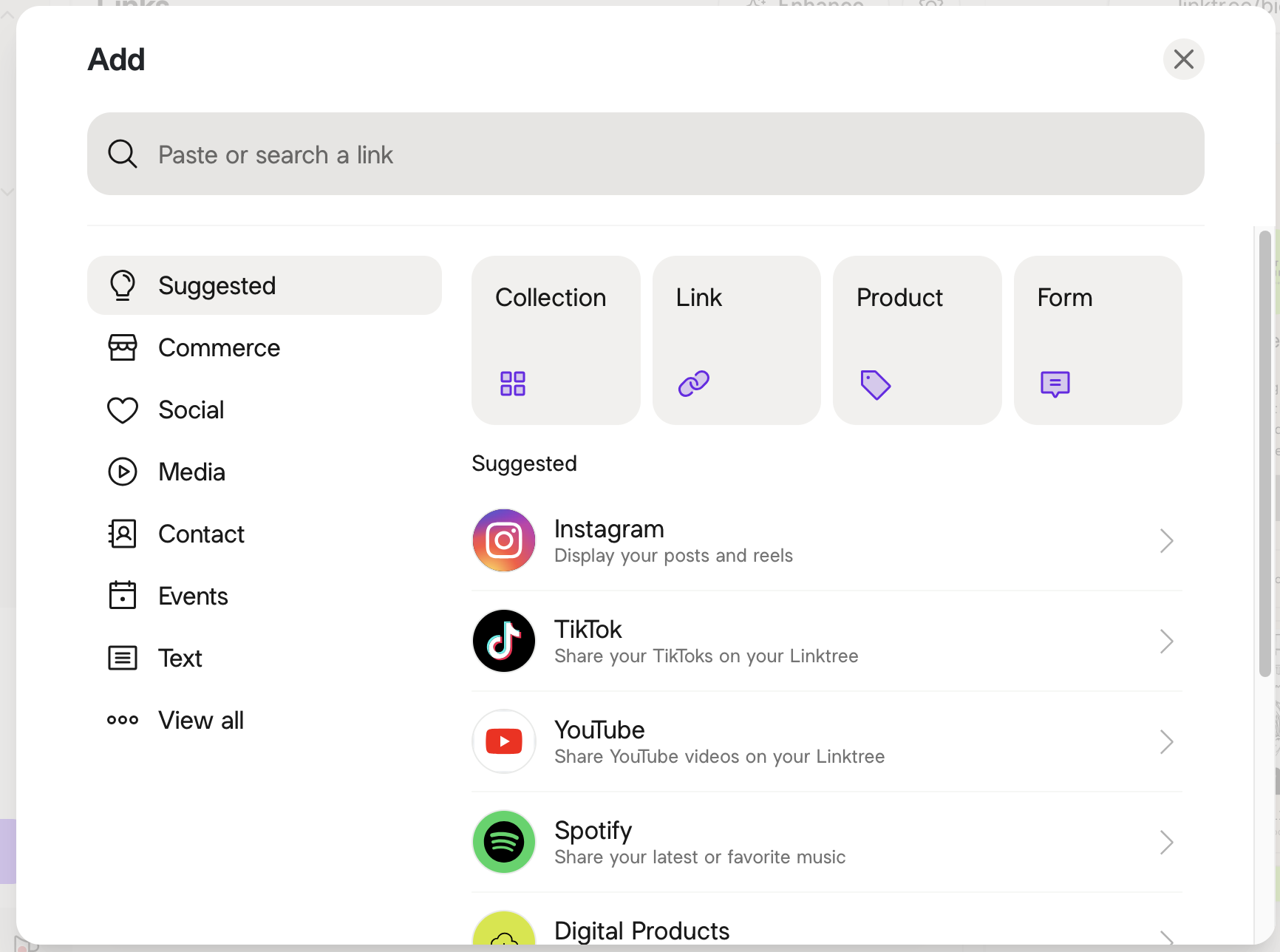Click the Collection grid icon
This screenshot has width=1280, height=952.
(x=513, y=384)
